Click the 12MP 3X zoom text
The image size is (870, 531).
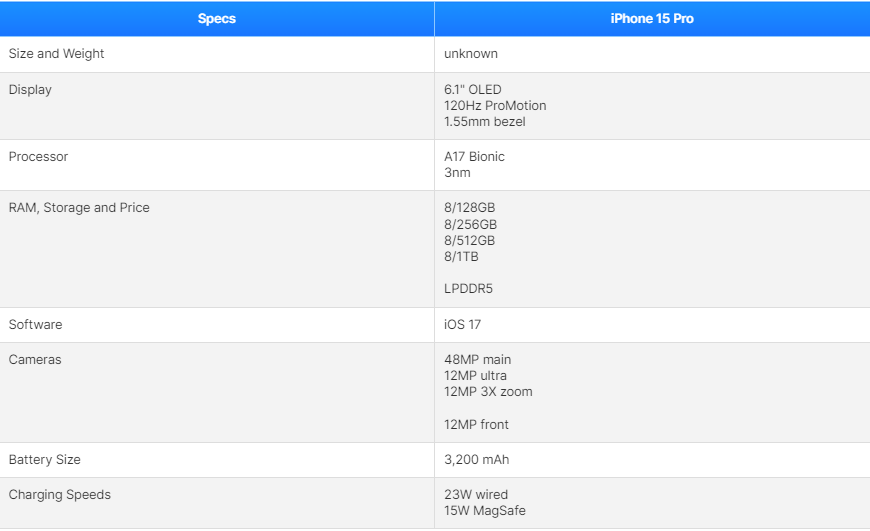click(488, 392)
